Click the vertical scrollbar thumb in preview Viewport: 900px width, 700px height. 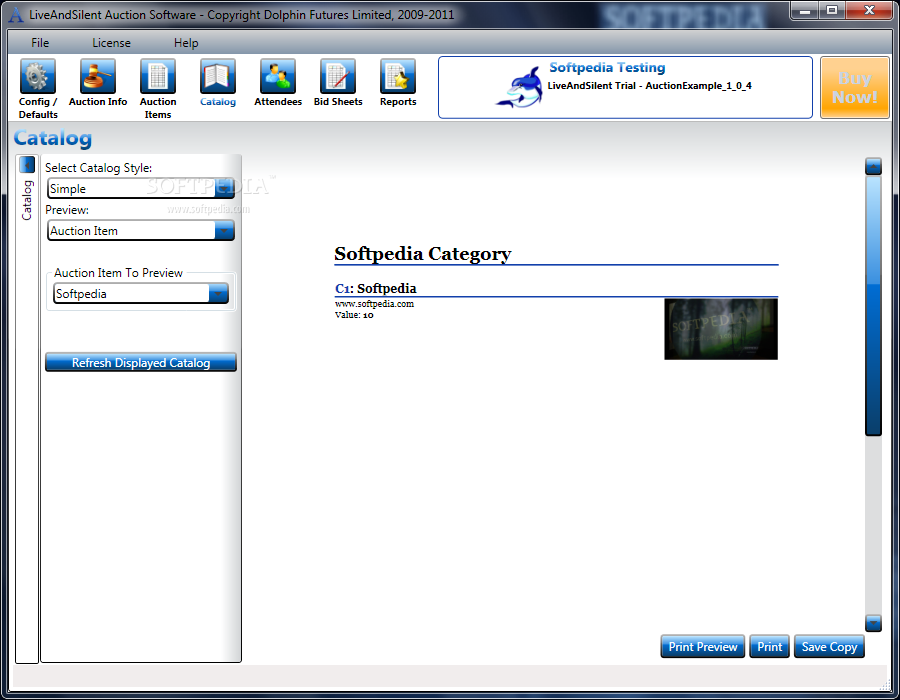click(x=873, y=306)
